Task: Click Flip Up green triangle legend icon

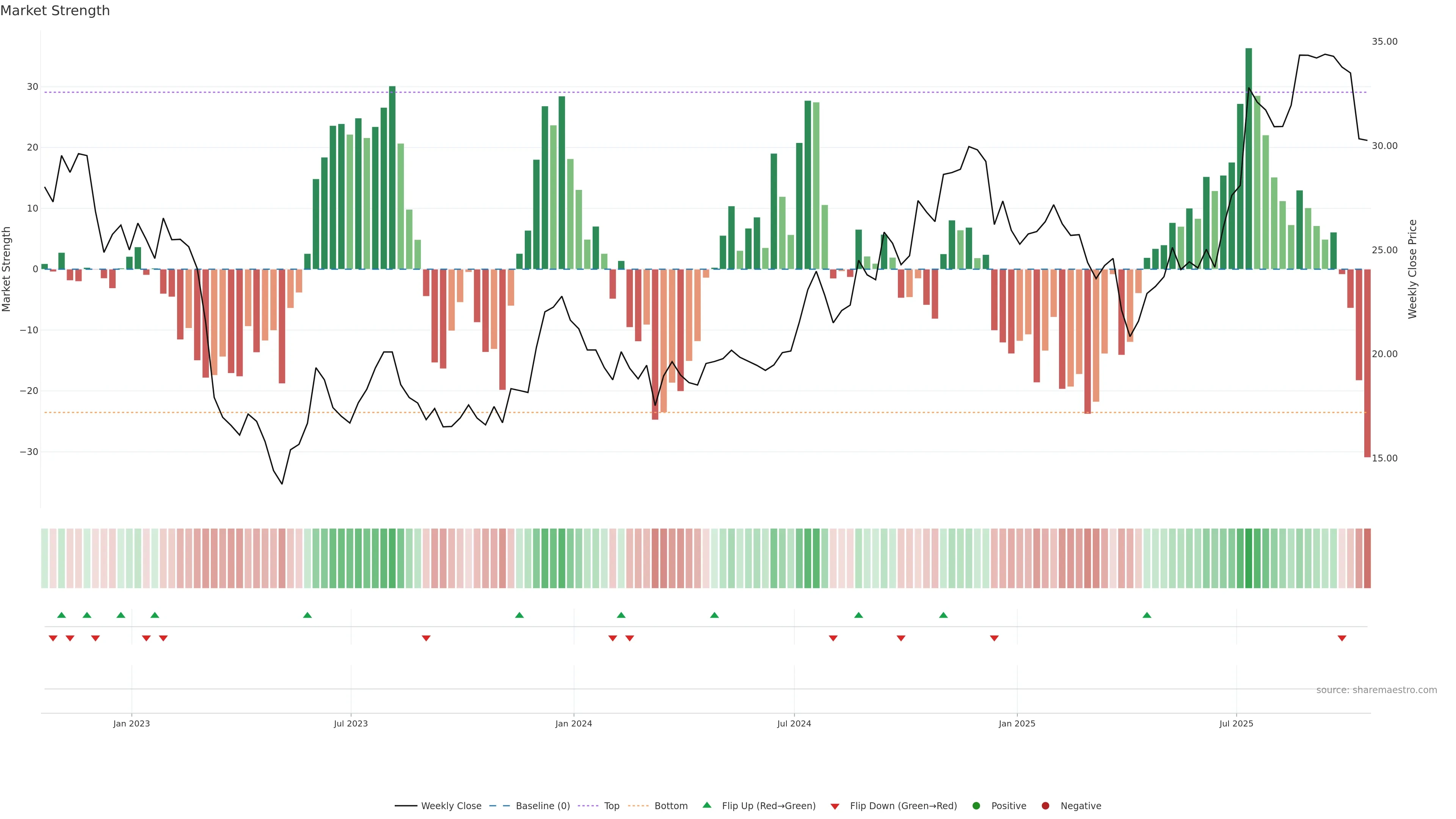Action: pyautogui.click(x=706, y=805)
